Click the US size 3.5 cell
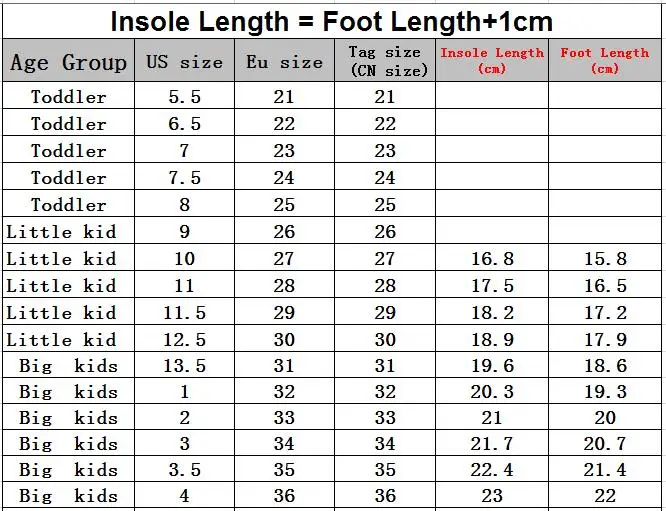Screen dimensions: 666x511 click(x=184, y=469)
